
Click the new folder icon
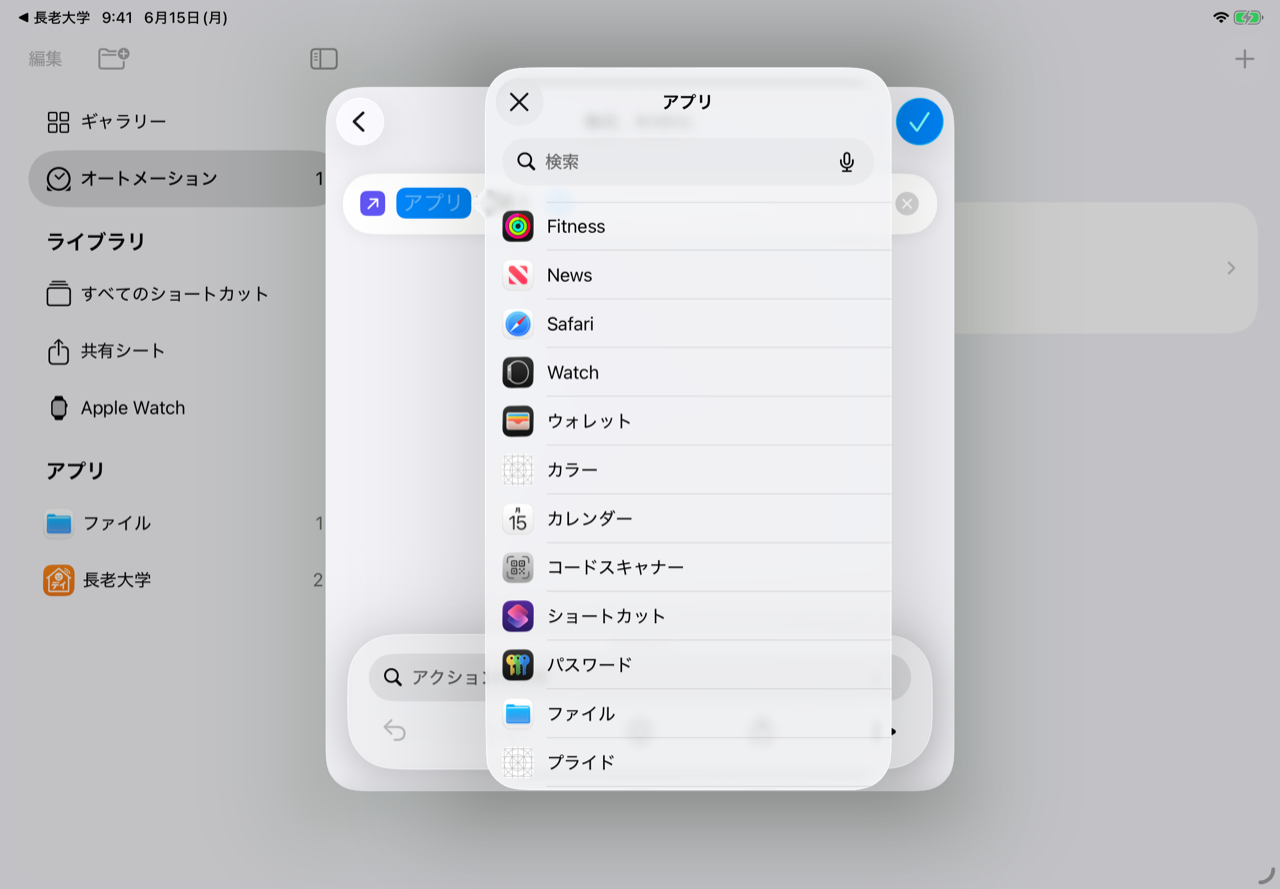point(113,59)
